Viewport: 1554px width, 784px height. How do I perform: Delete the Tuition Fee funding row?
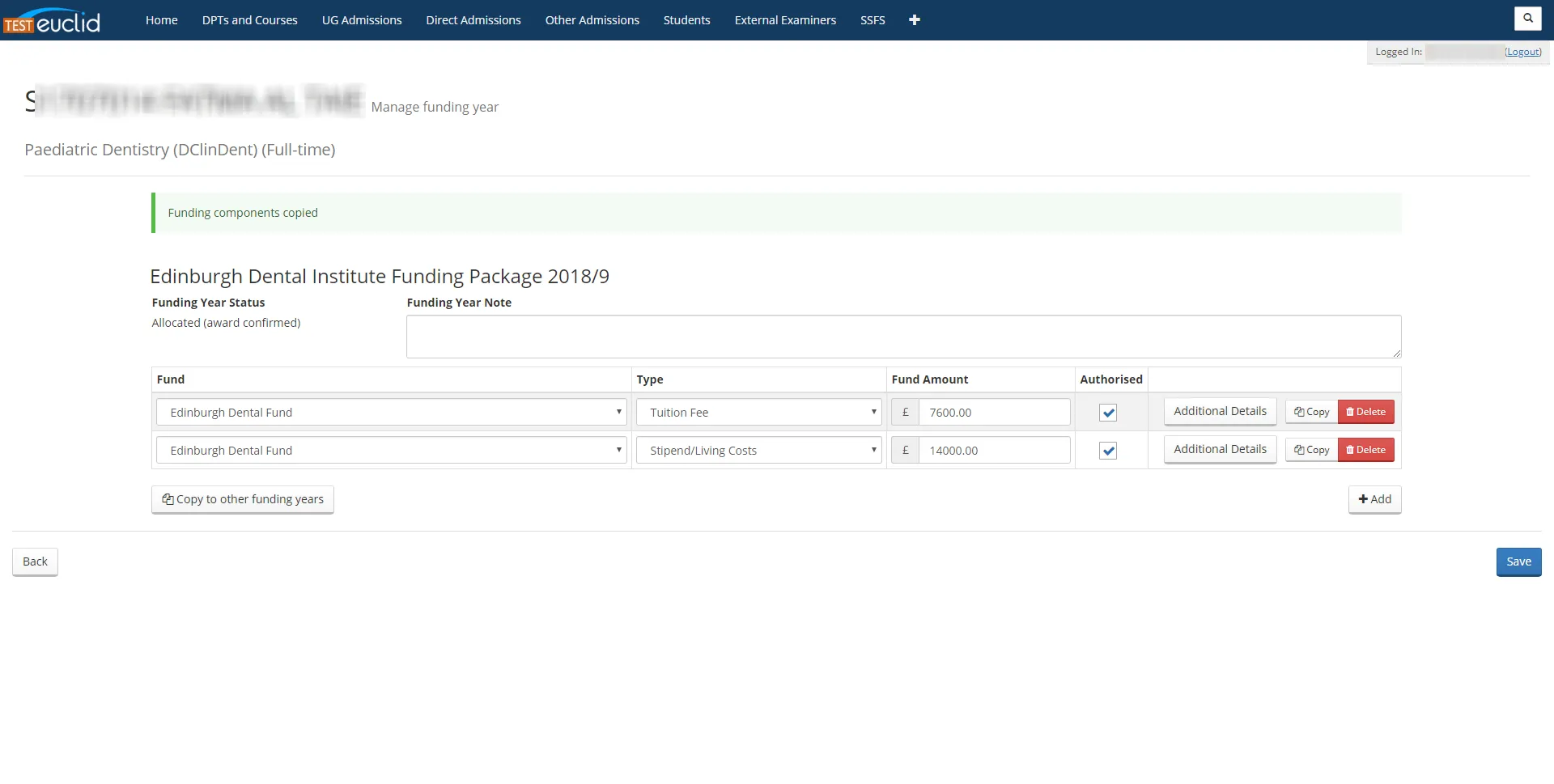click(x=1365, y=412)
